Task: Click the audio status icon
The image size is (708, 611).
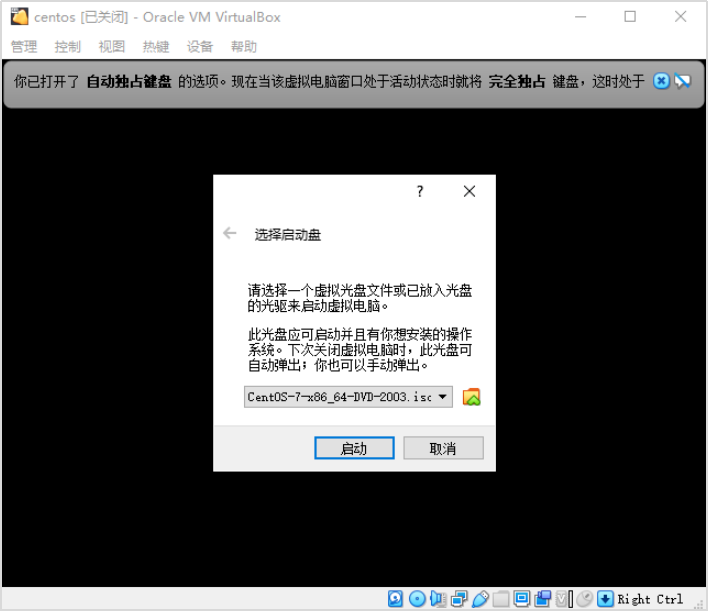Action: 438,599
